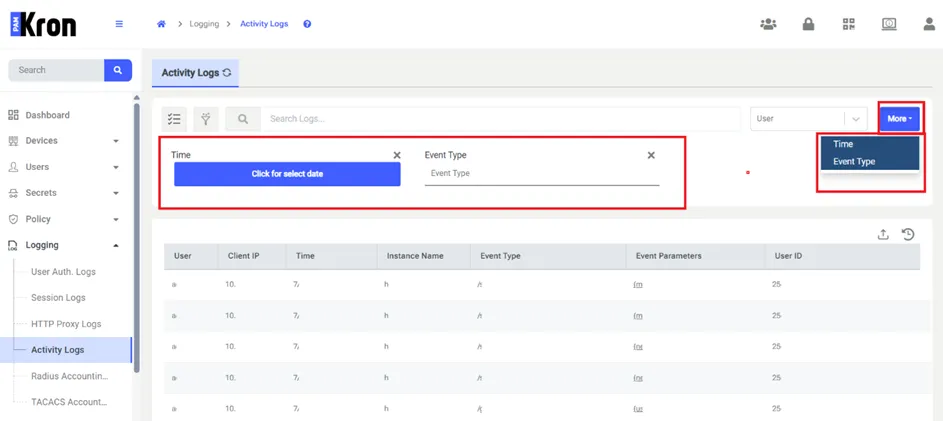This screenshot has height=421, width=943.
Task: Click the export upload icon above table
Action: click(883, 235)
